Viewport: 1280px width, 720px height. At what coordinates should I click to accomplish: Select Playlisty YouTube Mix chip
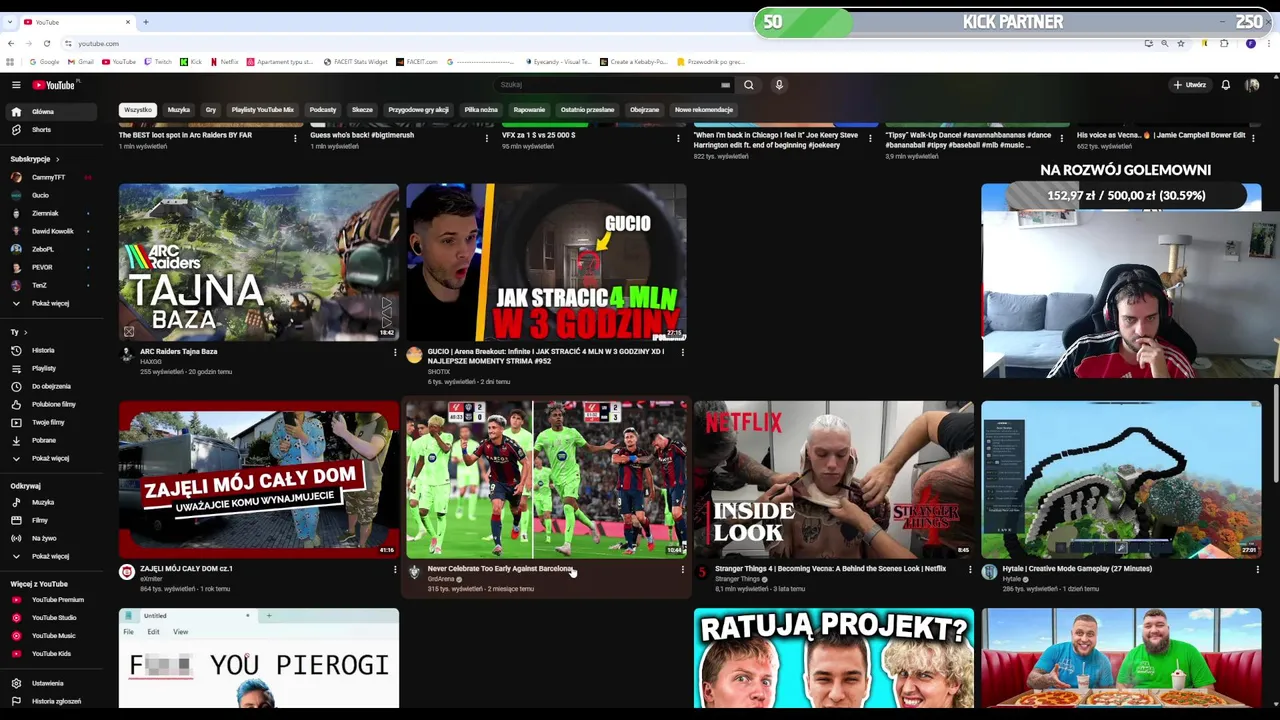click(x=263, y=110)
